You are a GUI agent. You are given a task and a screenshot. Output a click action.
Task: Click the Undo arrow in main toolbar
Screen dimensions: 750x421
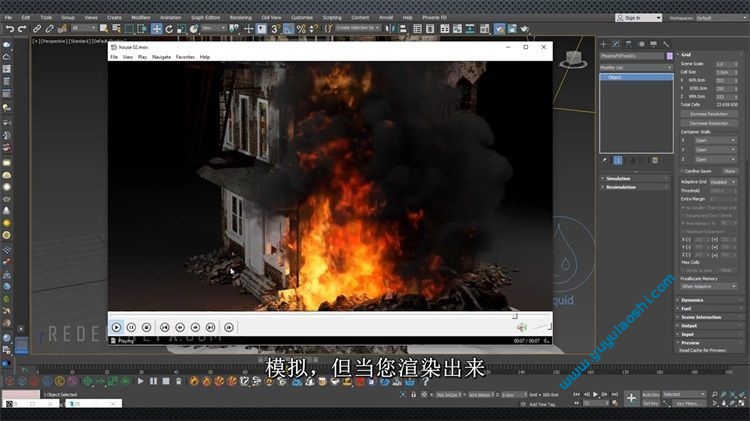click(x=9, y=29)
